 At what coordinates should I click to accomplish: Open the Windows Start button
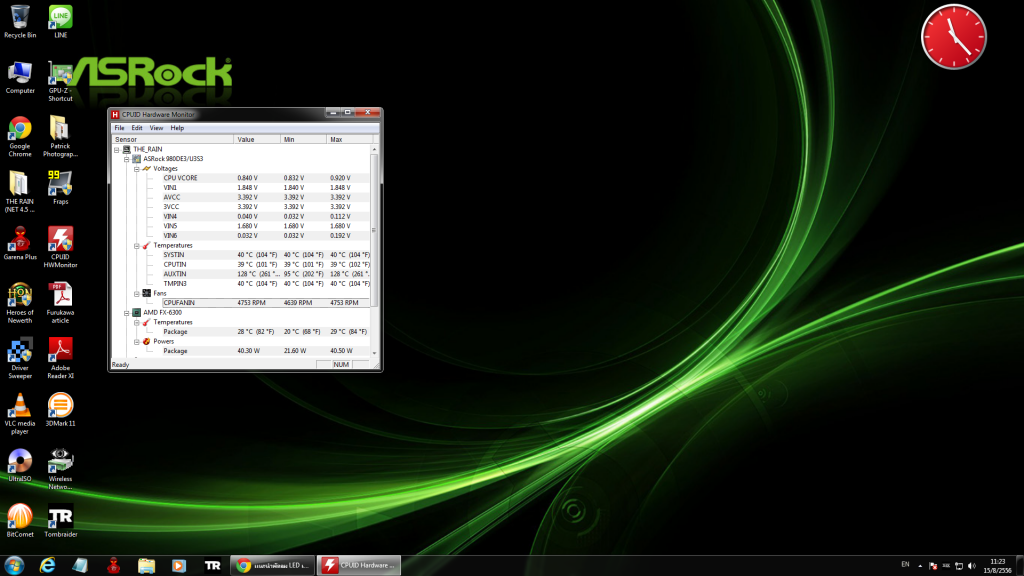pos(14,566)
